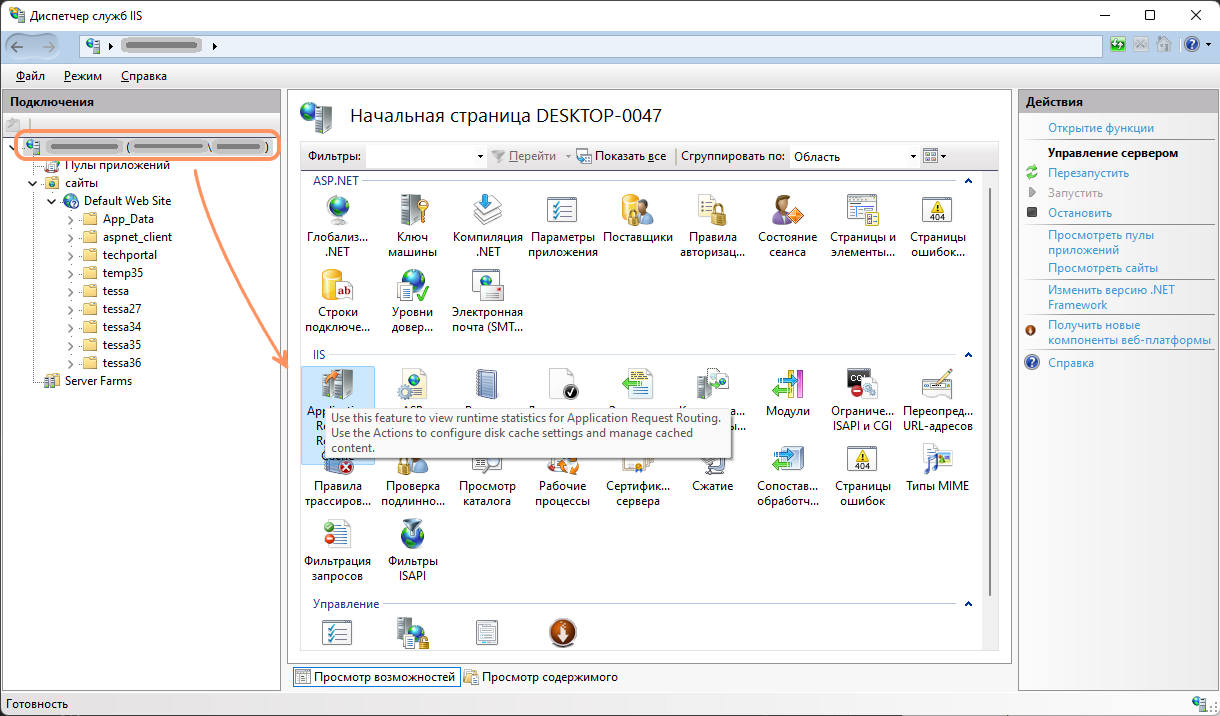Click the Перезапустить server action link
Screen dimensions: 1220x716
[x=1088, y=173]
